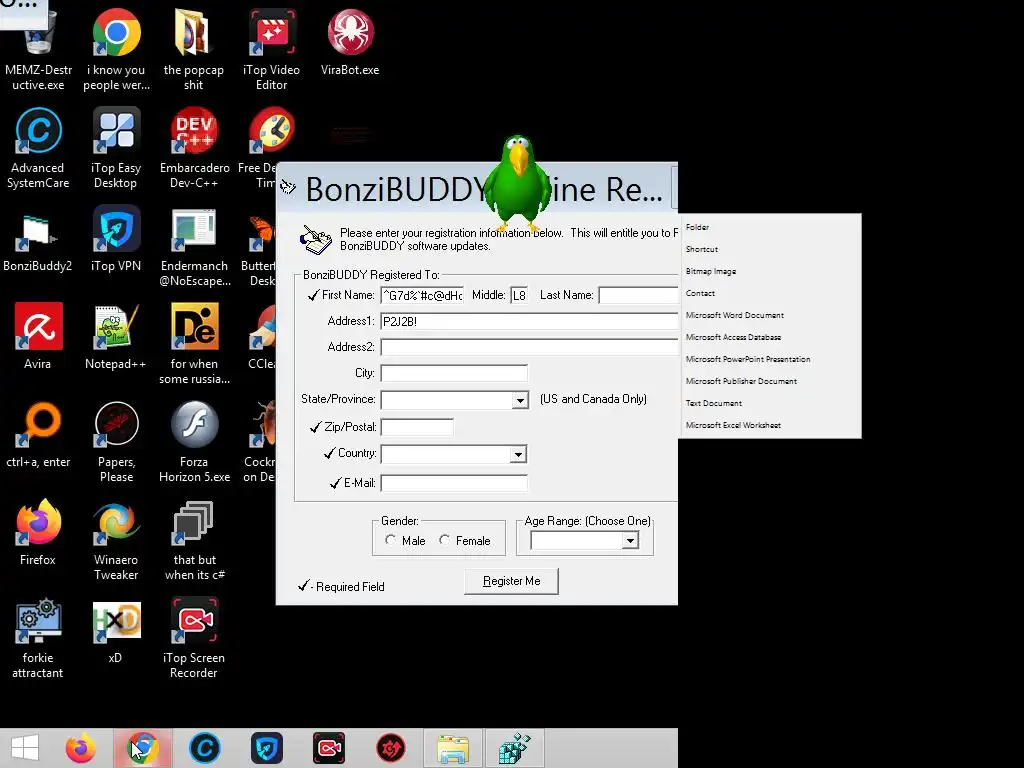Screen dimensions: 1024x768
Task: Open Firefox from the taskbar
Action: point(81,748)
